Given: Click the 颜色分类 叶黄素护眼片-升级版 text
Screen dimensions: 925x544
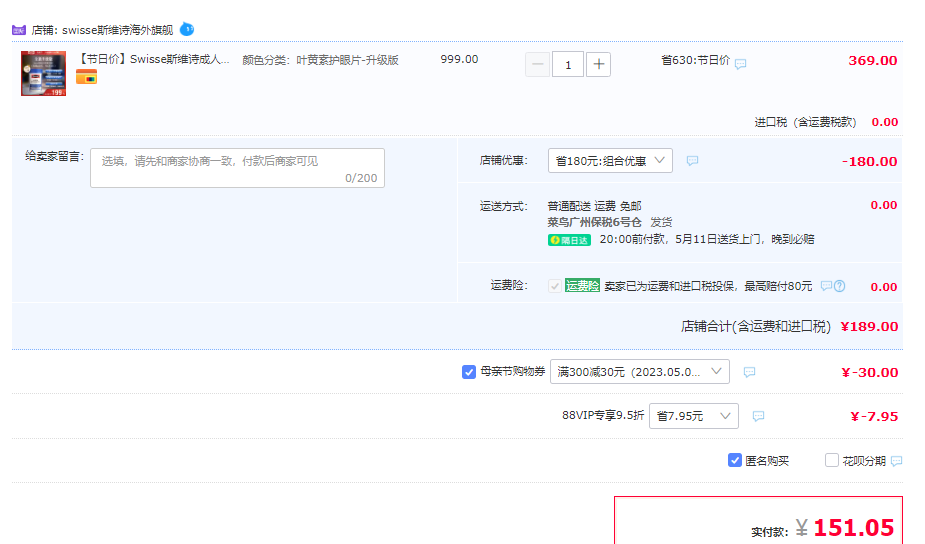Looking at the screenshot, I should [x=320, y=60].
